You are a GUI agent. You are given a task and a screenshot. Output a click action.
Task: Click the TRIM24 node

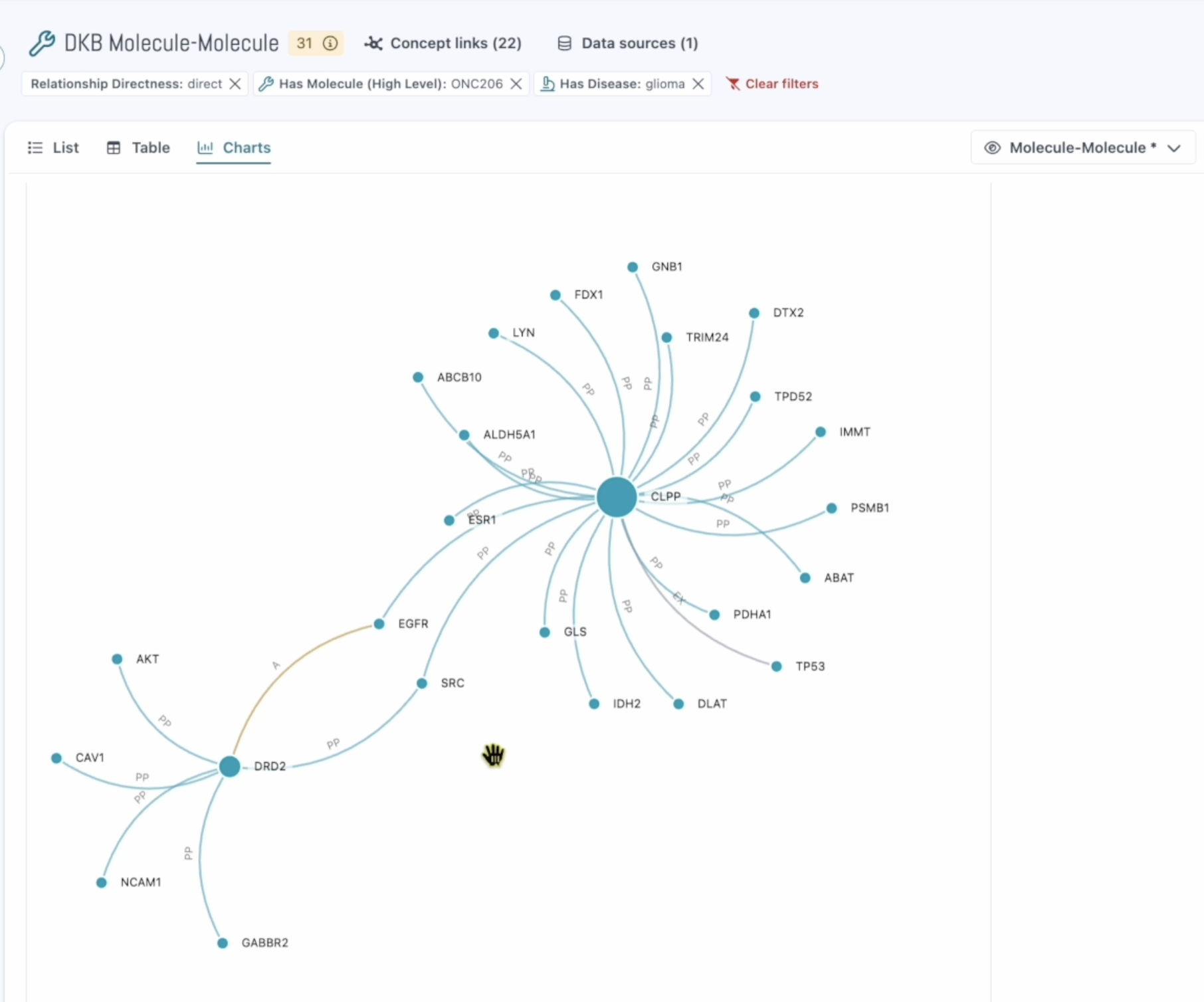tap(667, 338)
